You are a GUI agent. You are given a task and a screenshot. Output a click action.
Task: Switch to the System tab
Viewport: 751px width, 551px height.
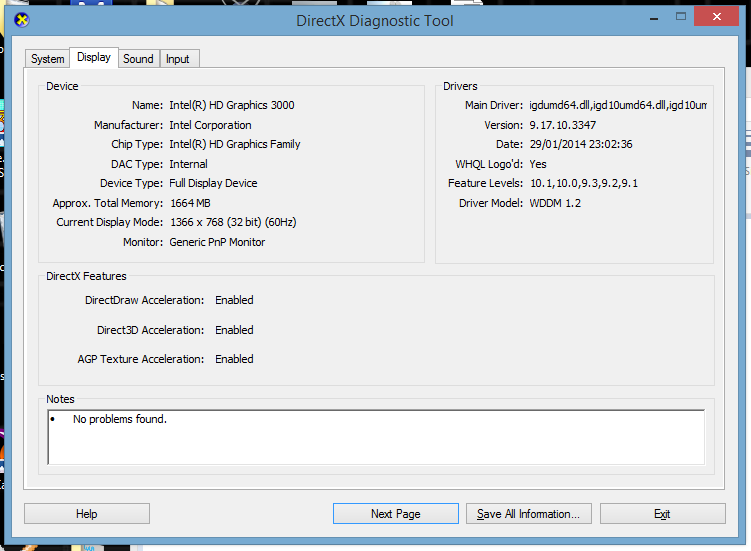pyautogui.click(x=47, y=58)
